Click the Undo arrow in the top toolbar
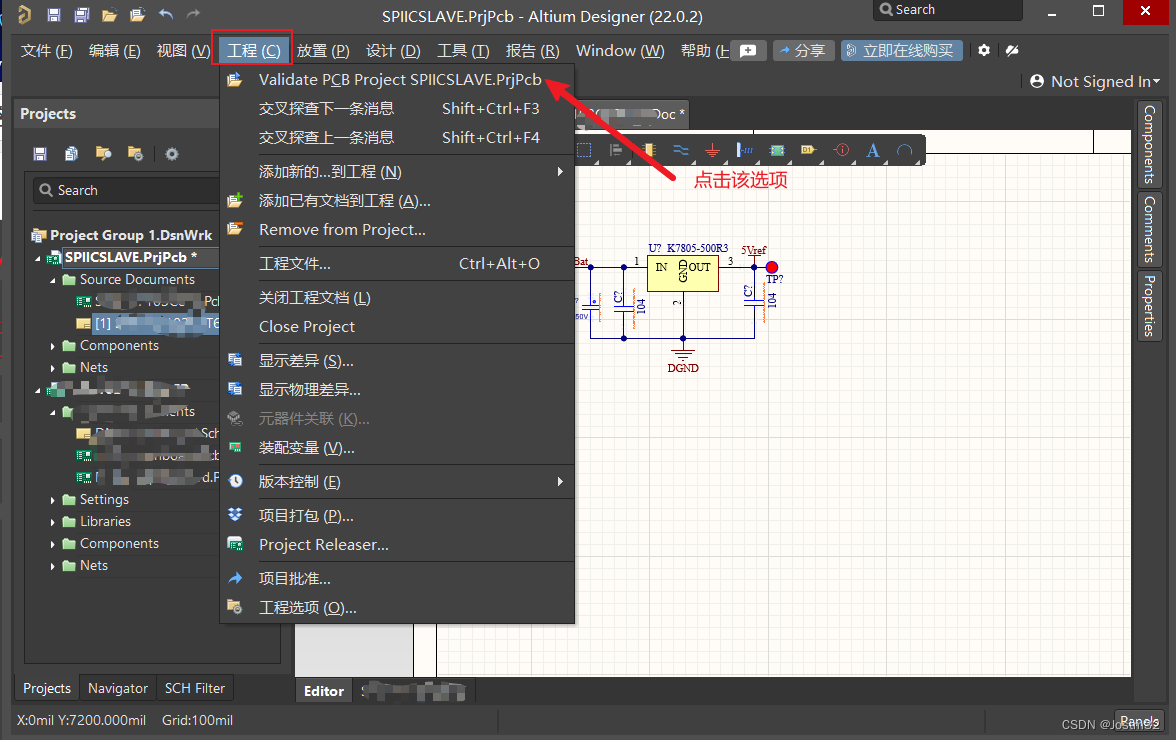The height and width of the screenshot is (740, 1176). 166,13
